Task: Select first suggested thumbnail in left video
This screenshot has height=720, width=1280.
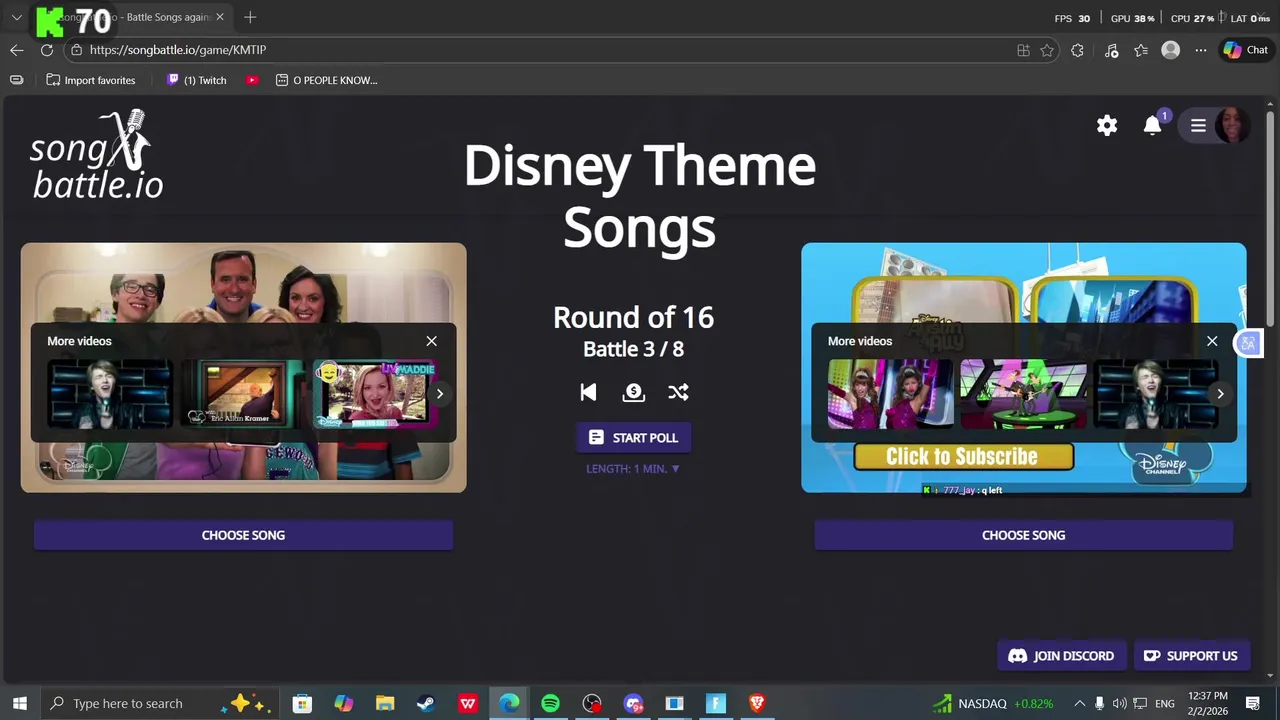Action: pyautogui.click(x=110, y=394)
